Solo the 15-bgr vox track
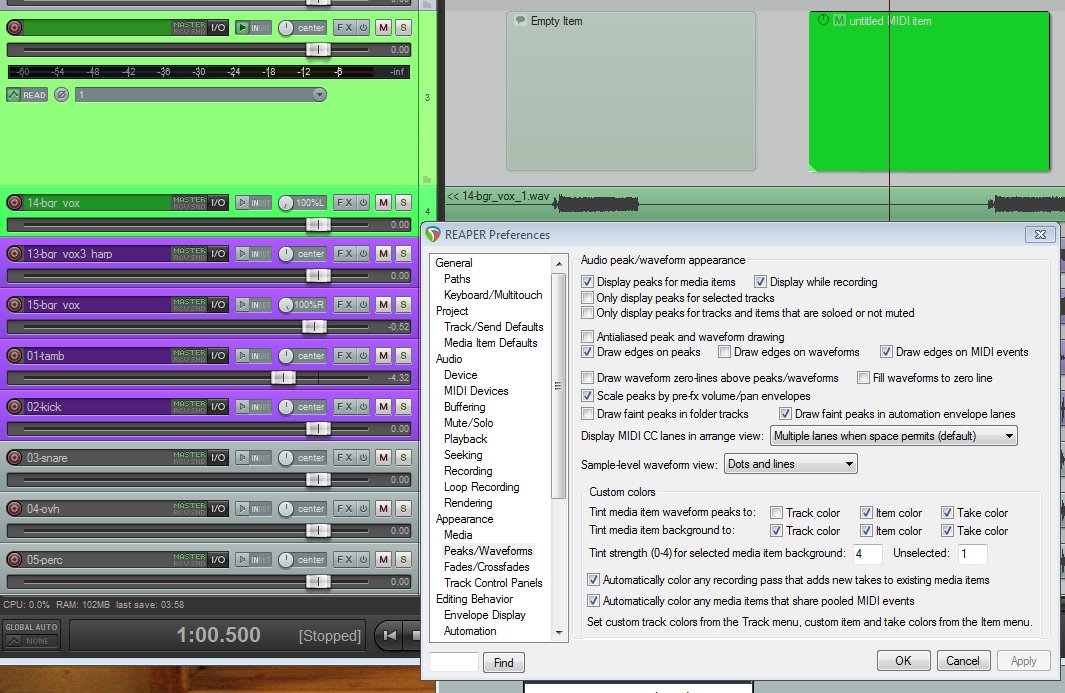This screenshot has width=1065, height=693. (403, 304)
